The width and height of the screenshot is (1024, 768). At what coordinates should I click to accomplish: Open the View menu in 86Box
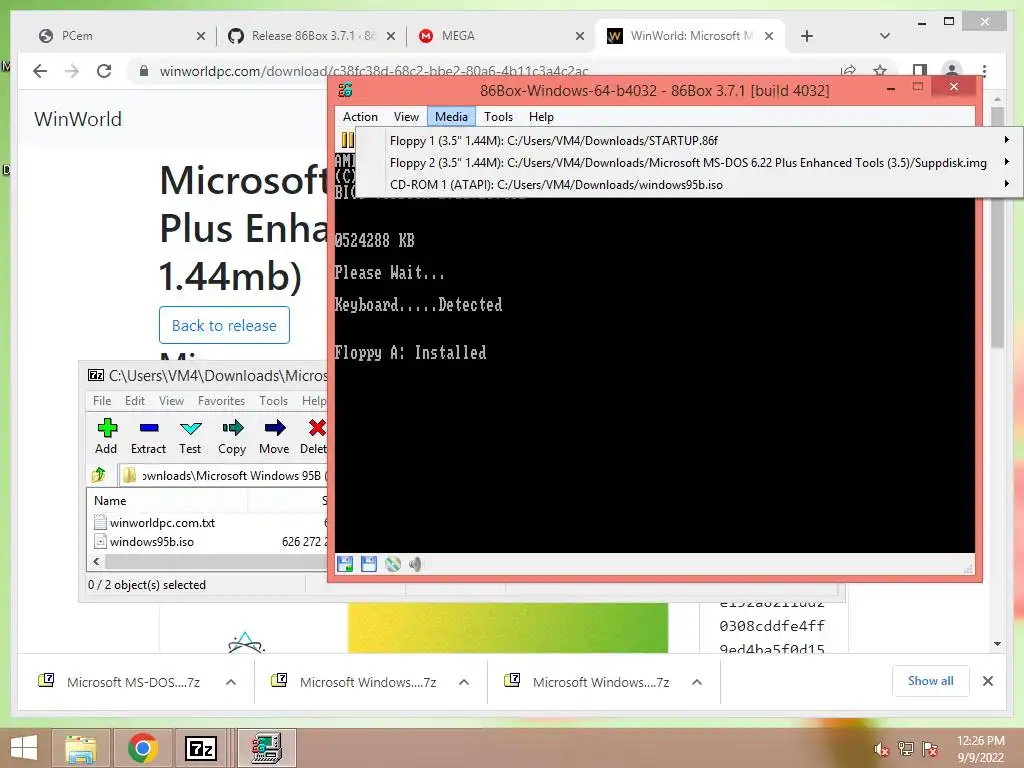tap(406, 116)
